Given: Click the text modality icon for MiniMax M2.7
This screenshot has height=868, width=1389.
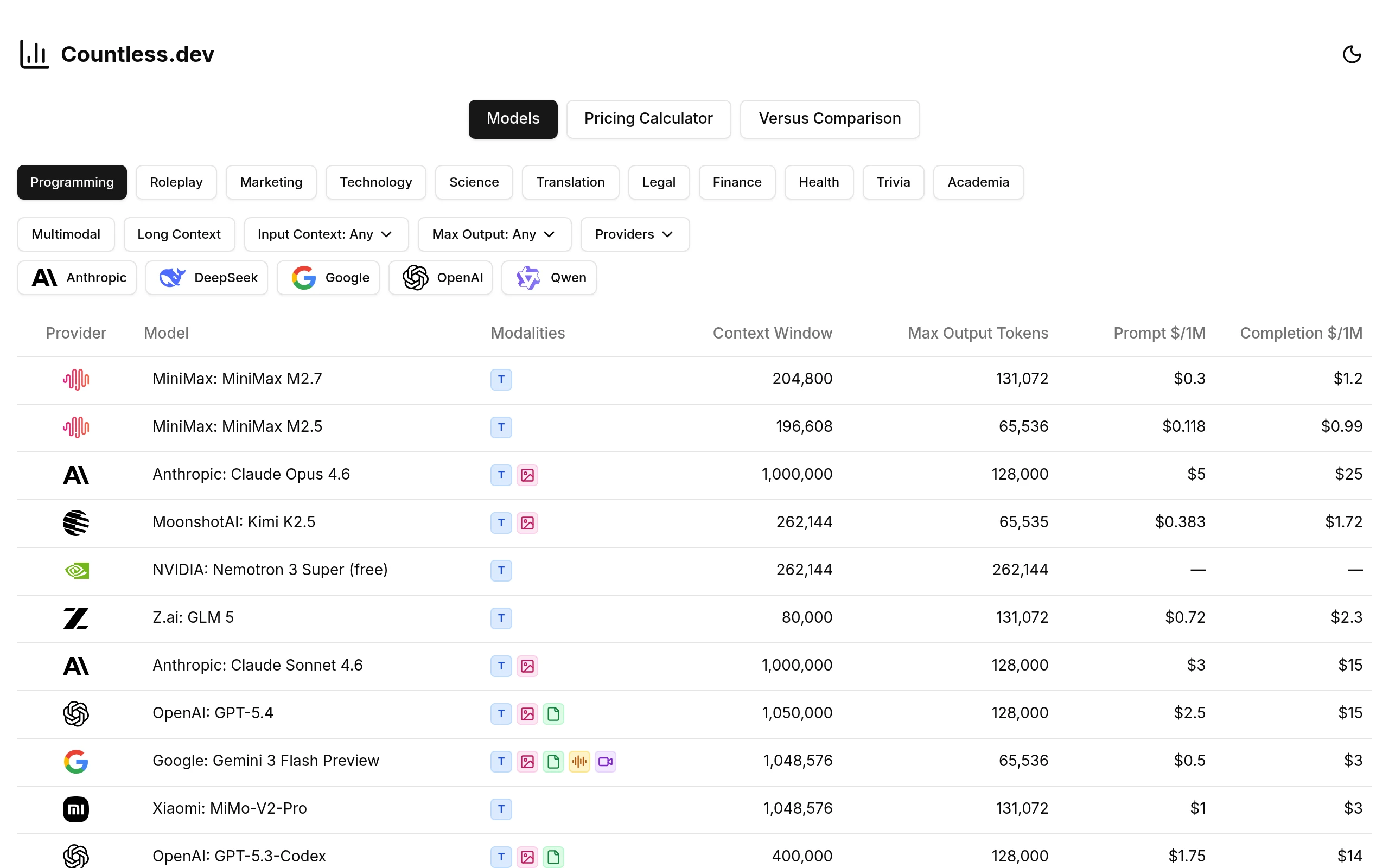Looking at the screenshot, I should [501, 379].
